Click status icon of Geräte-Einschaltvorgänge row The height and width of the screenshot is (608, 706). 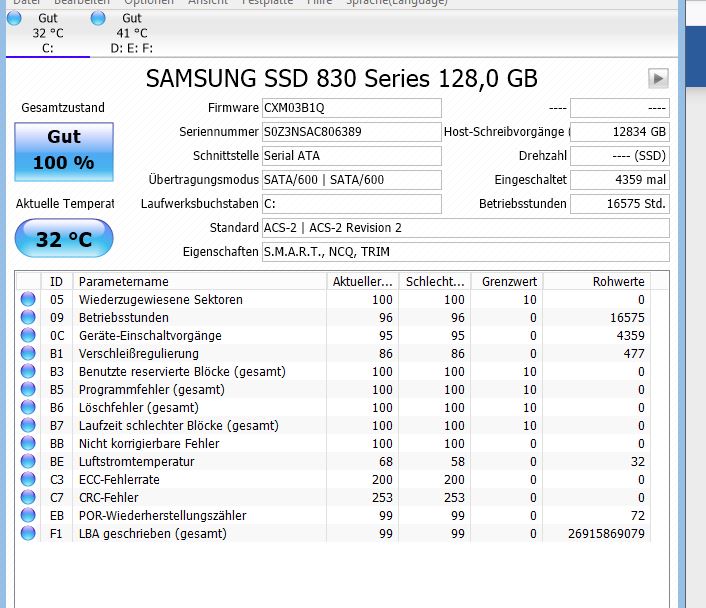tap(28, 335)
